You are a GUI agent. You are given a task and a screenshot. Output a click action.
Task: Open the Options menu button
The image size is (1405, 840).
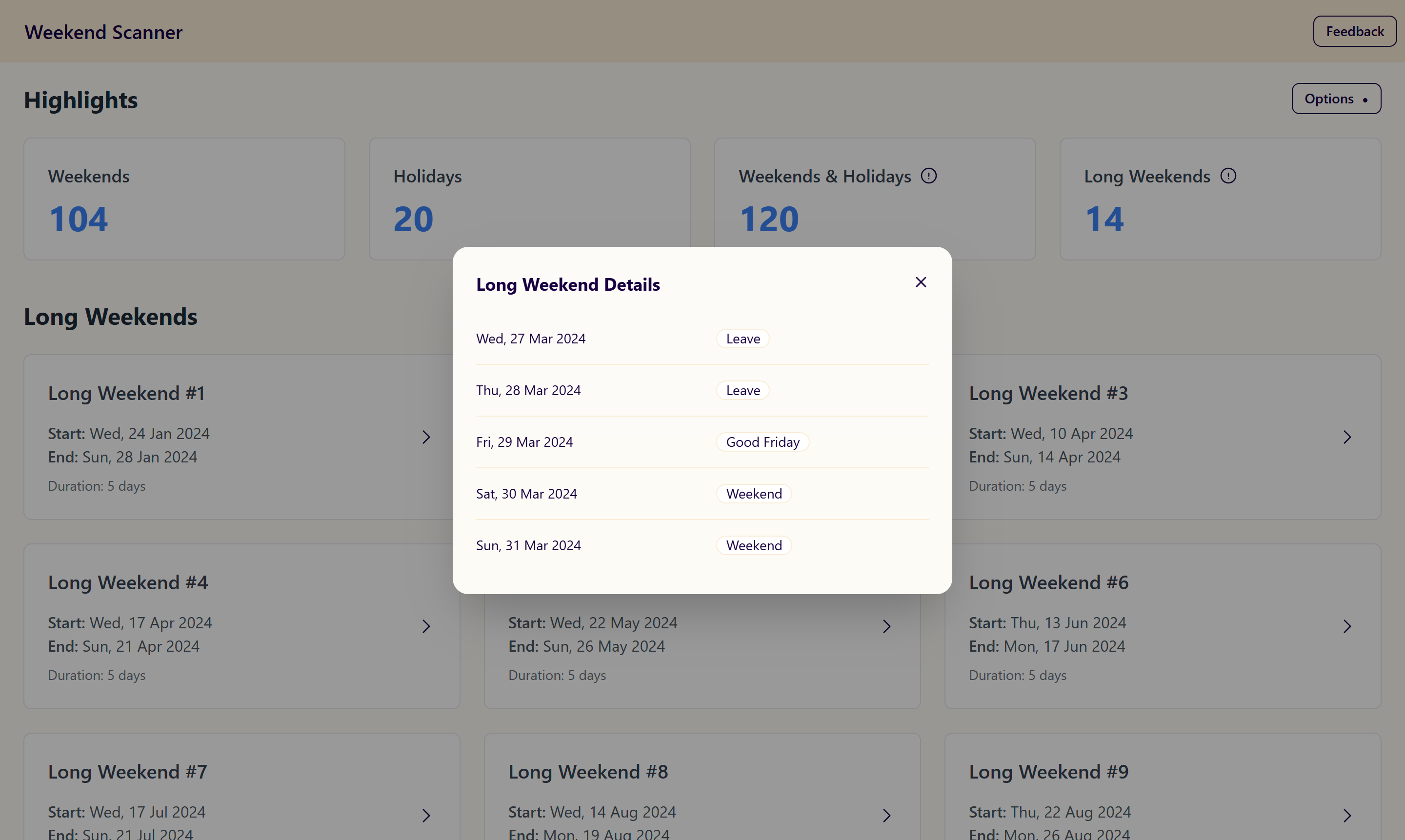point(1336,99)
